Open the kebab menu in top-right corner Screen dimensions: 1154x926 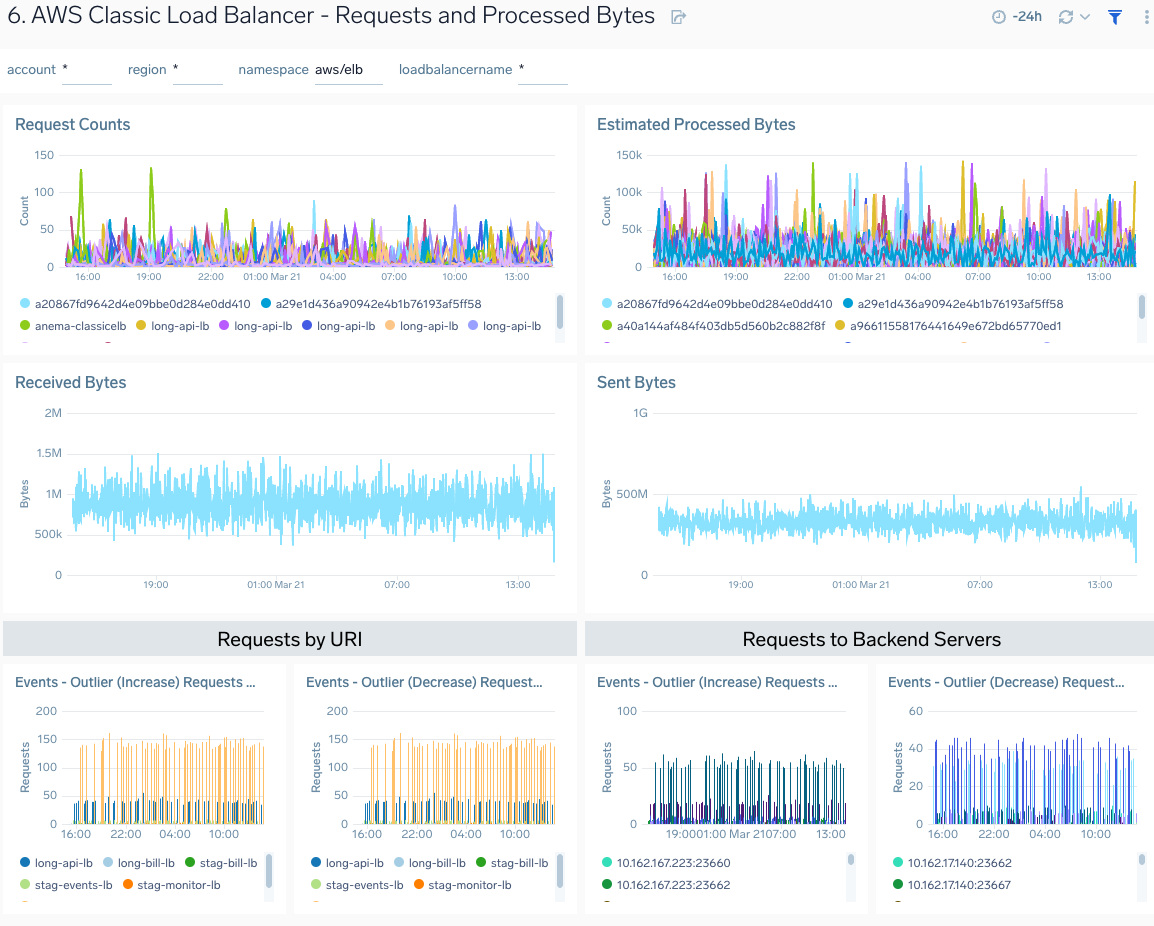[1145, 16]
